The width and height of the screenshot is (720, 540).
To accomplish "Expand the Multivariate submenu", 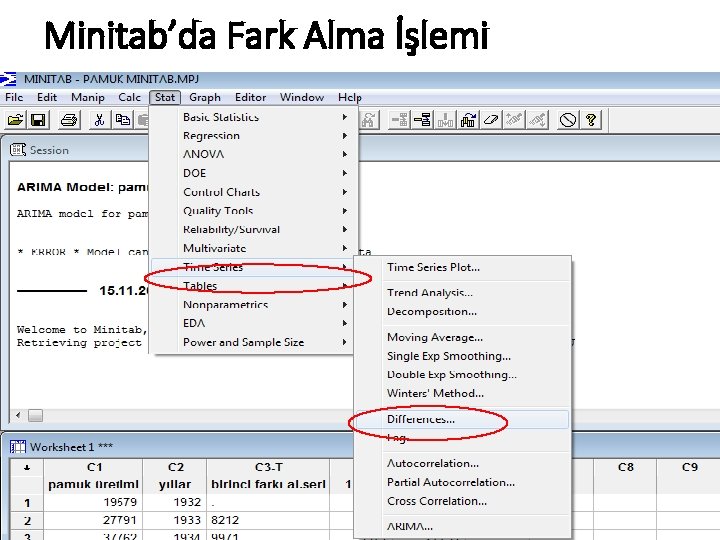I will pos(254,248).
